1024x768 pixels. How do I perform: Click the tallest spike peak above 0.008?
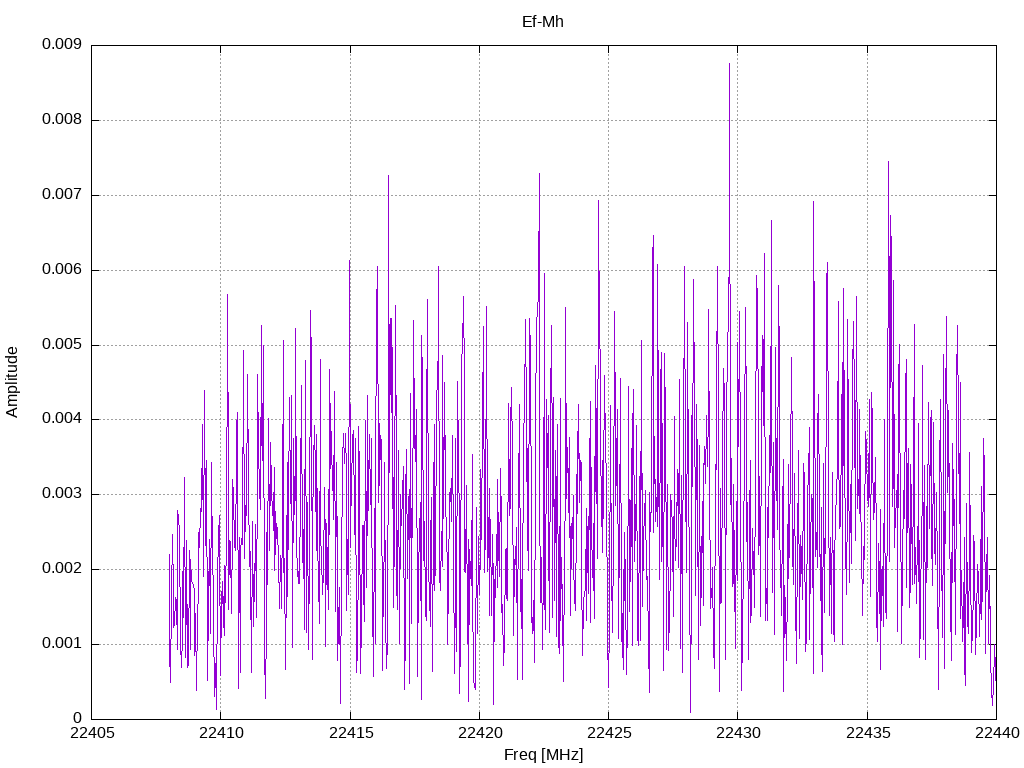click(729, 64)
